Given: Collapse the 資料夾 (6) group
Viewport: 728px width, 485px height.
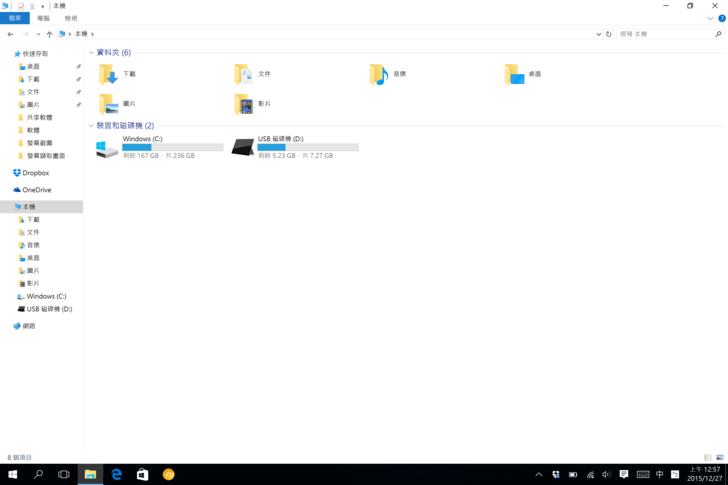Looking at the screenshot, I should [91, 53].
